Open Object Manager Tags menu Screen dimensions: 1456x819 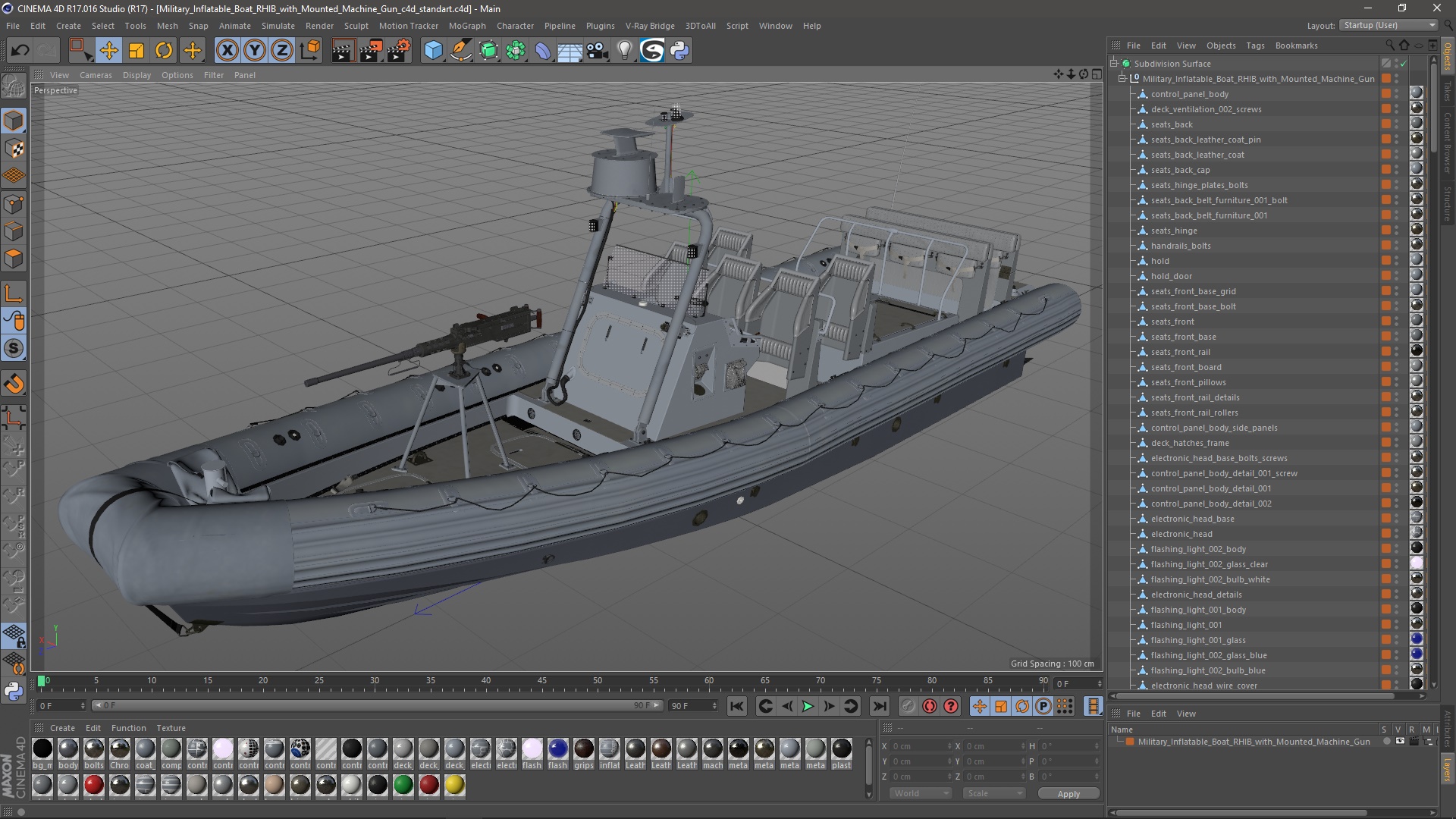pyautogui.click(x=1255, y=45)
